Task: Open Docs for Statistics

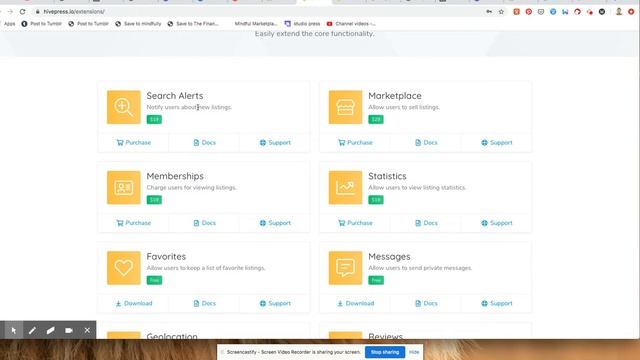Action: [x=426, y=223]
